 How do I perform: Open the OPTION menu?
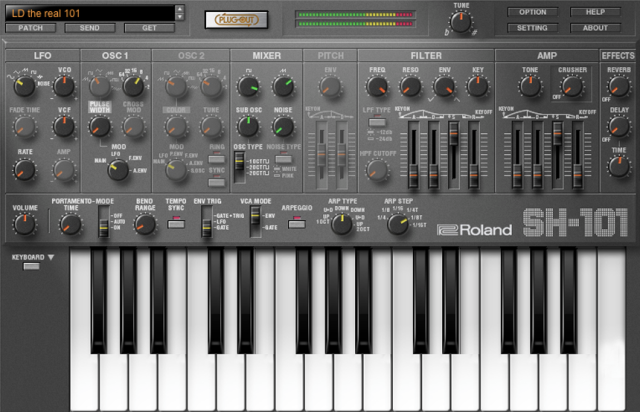pyautogui.click(x=532, y=12)
